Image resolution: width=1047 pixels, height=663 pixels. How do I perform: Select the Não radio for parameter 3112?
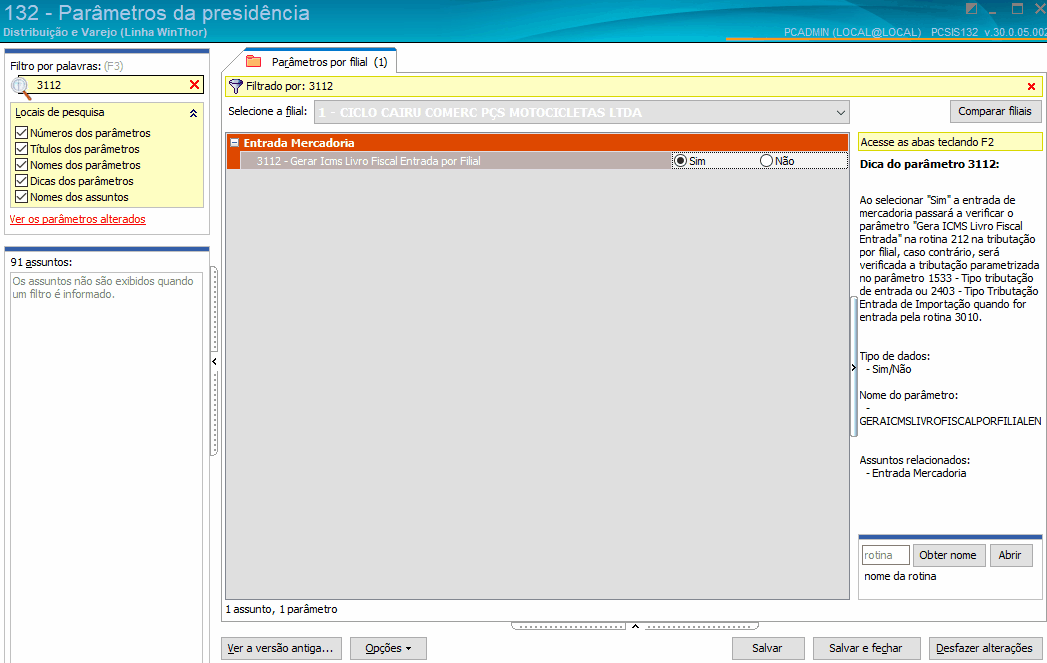767,161
